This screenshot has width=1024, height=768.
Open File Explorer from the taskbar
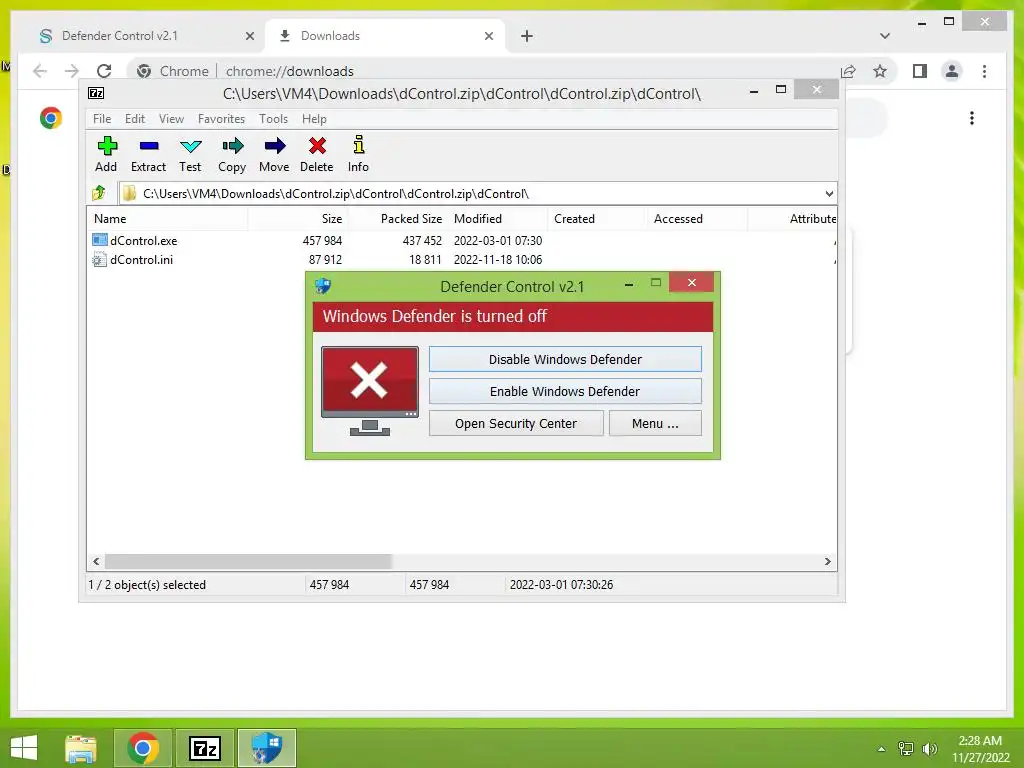point(80,748)
